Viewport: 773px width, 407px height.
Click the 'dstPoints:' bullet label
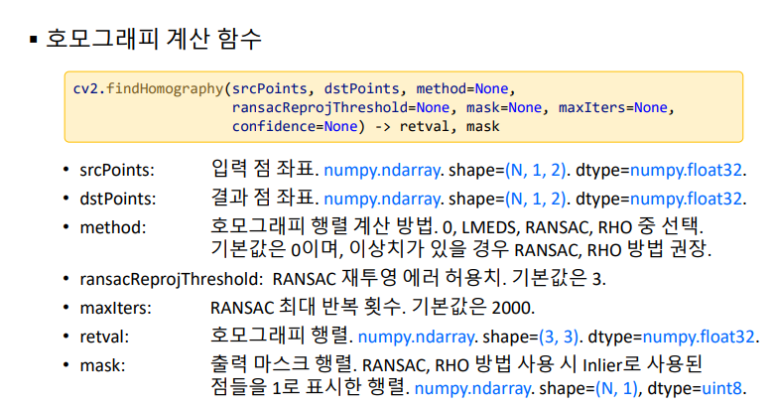(118, 199)
